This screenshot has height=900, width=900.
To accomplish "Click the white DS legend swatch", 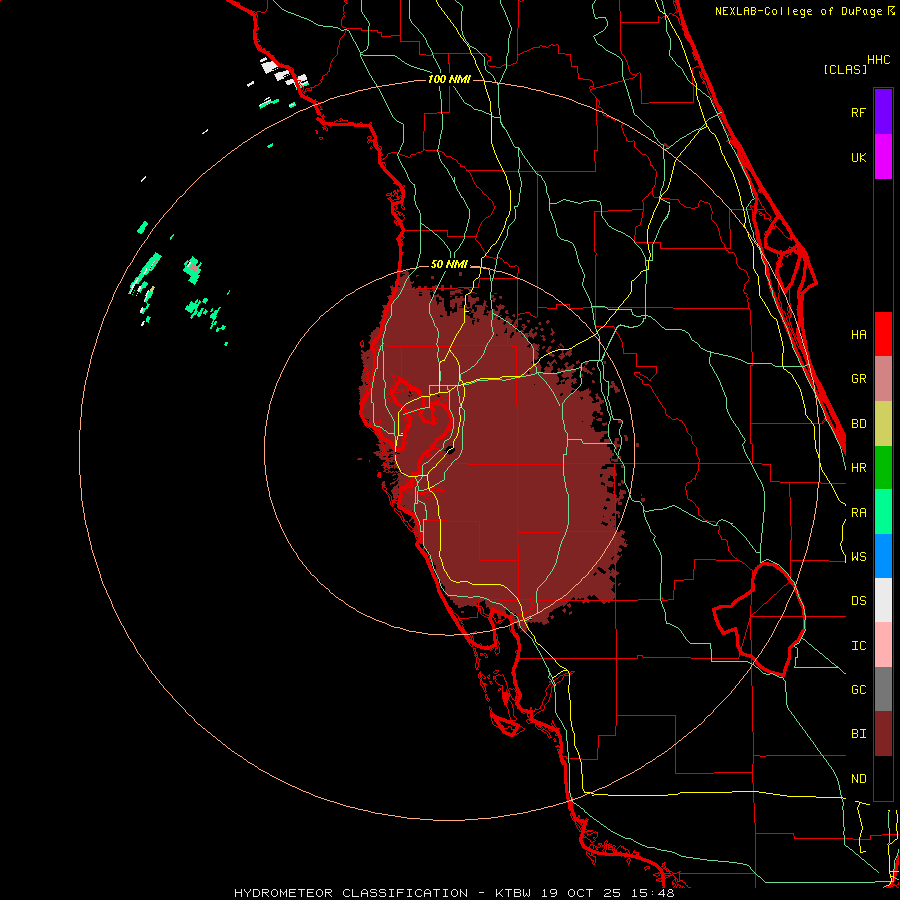I will click(x=883, y=600).
